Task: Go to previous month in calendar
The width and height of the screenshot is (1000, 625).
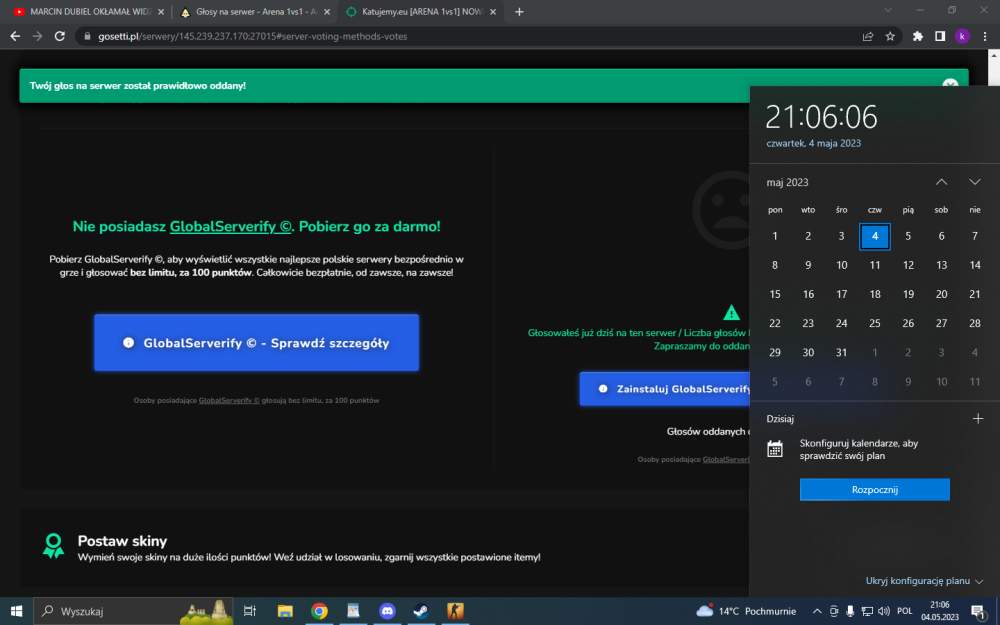Action: [x=941, y=182]
